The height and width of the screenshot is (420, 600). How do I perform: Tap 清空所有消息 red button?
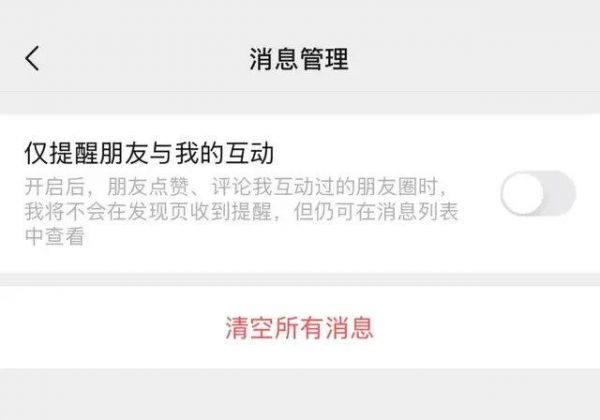coord(299,328)
